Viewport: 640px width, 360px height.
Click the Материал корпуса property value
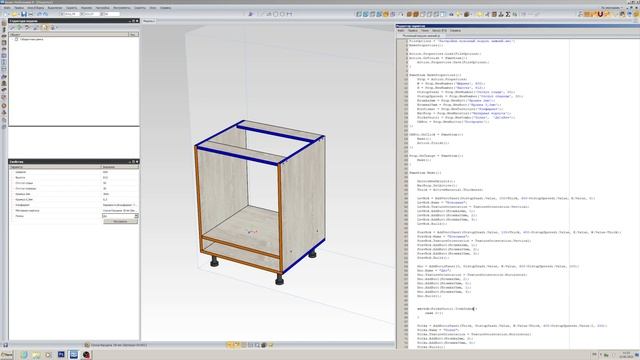120,211
